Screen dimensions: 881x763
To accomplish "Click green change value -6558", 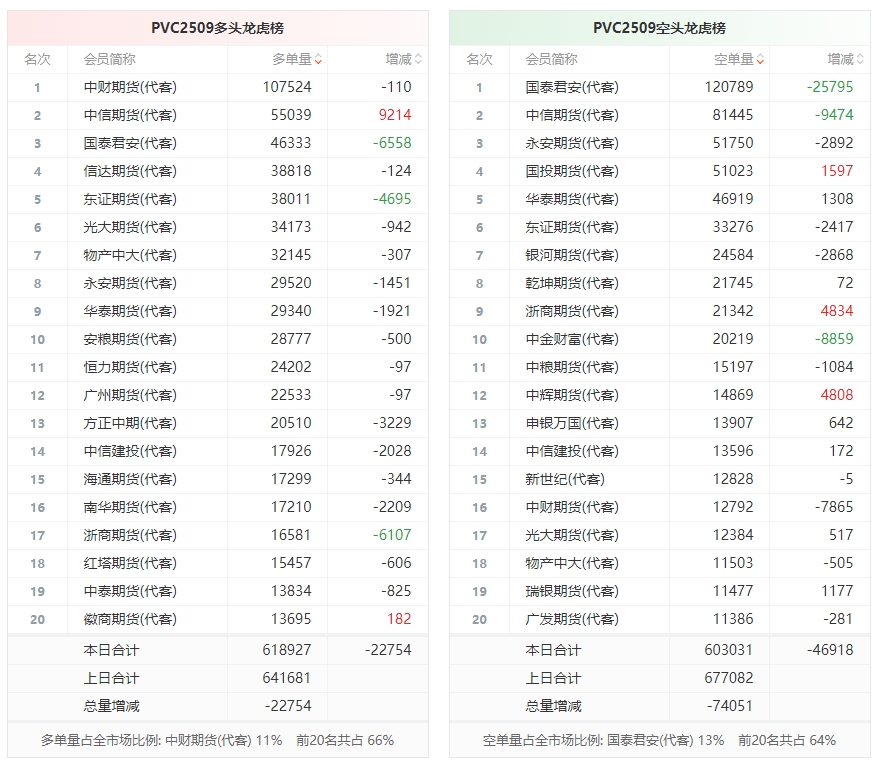I will pyautogui.click(x=392, y=143).
